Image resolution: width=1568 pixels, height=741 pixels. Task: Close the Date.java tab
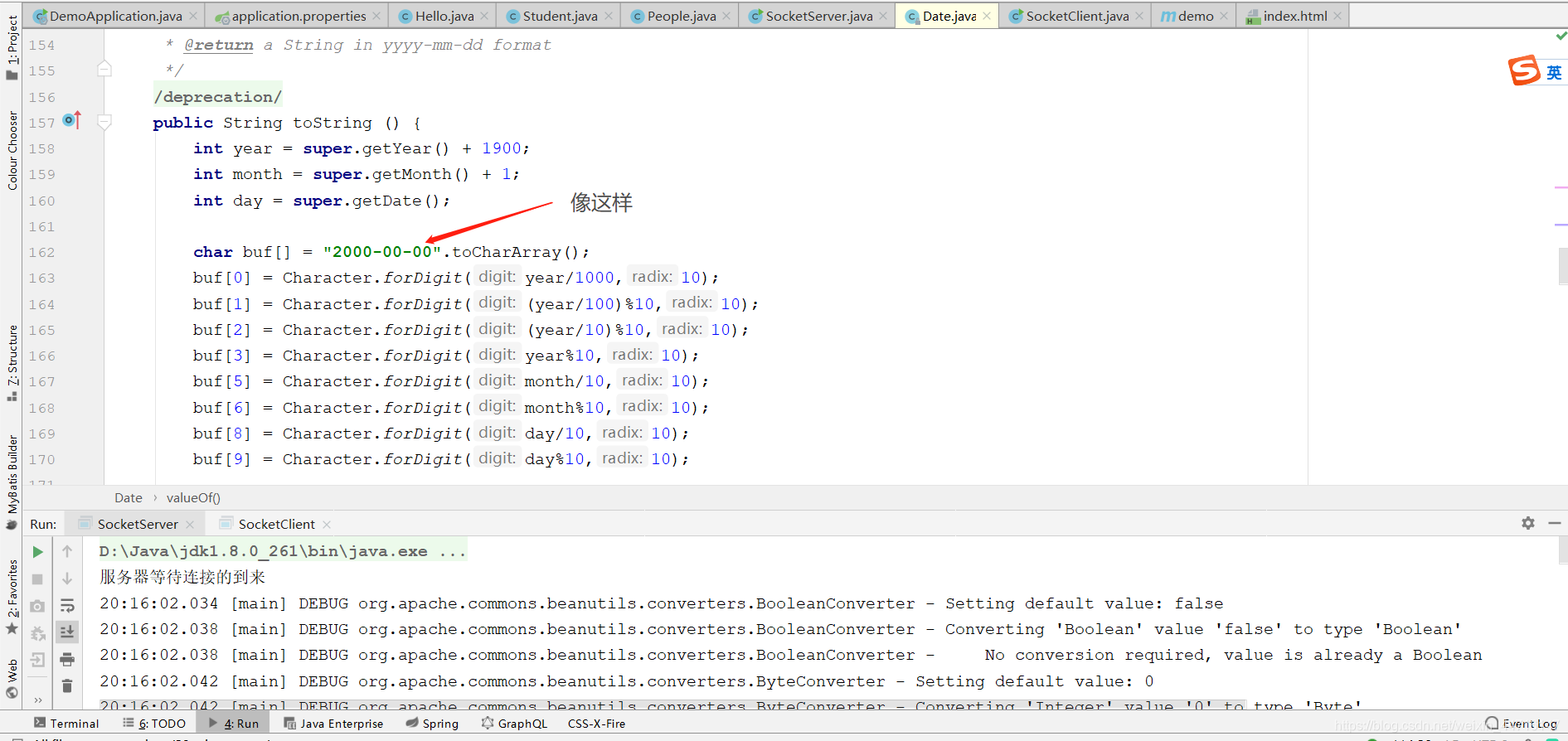[x=987, y=16]
